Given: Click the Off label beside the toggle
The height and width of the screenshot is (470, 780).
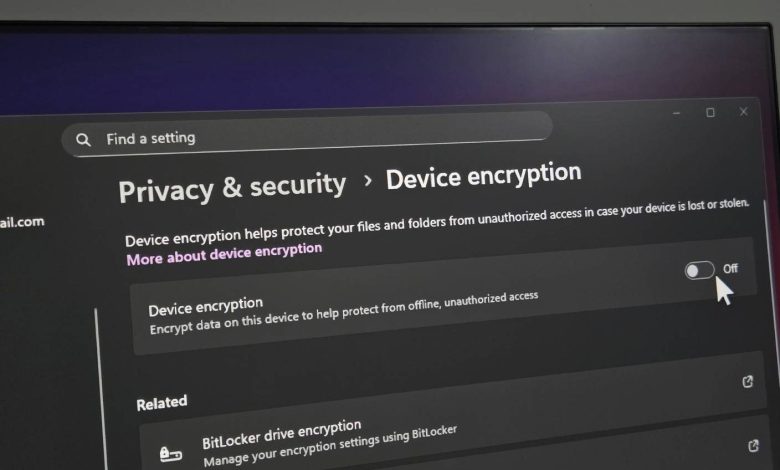Looking at the screenshot, I should coord(730,269).
